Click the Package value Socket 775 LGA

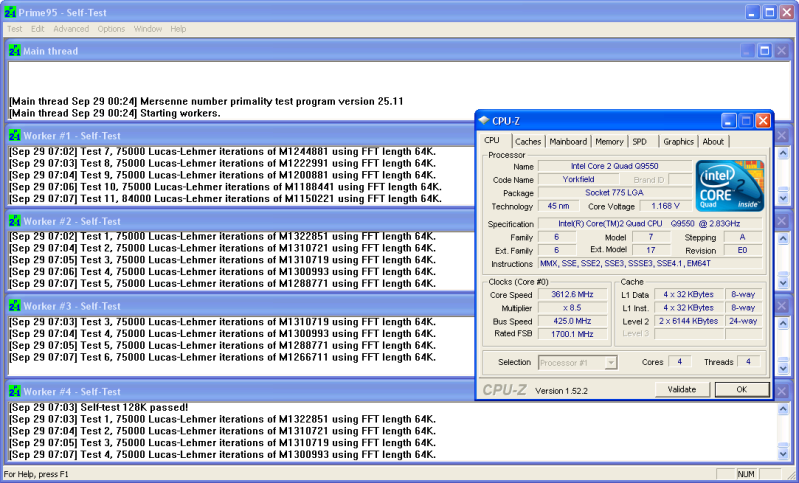tap(615, 193)
